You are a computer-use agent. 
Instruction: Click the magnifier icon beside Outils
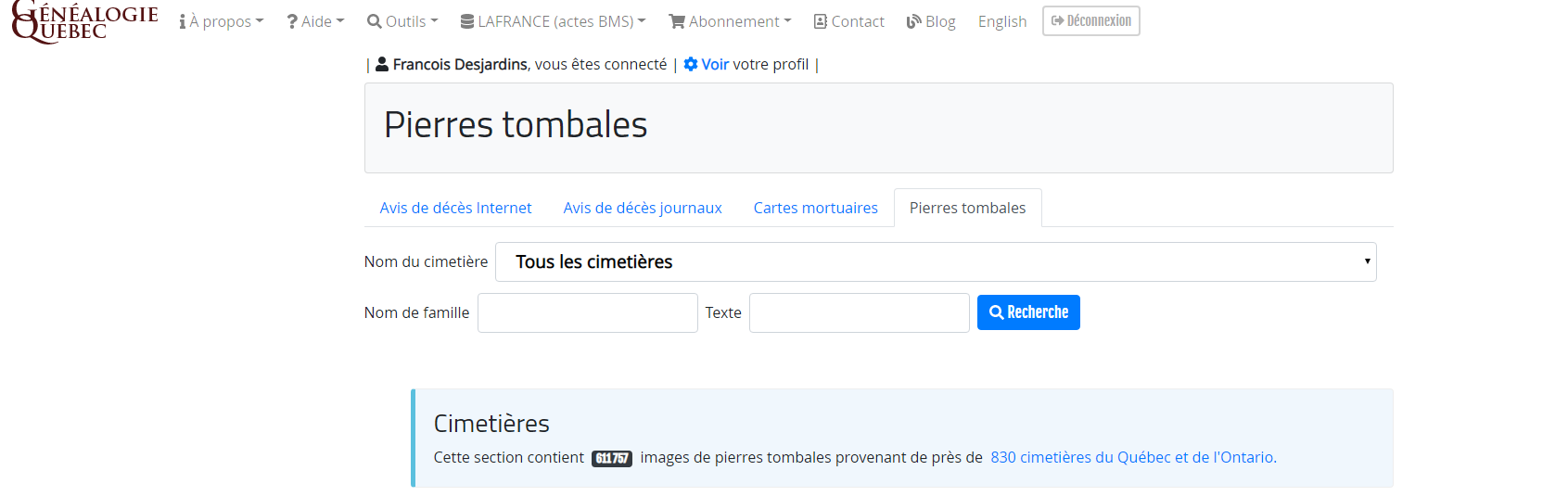pos(375,21)
